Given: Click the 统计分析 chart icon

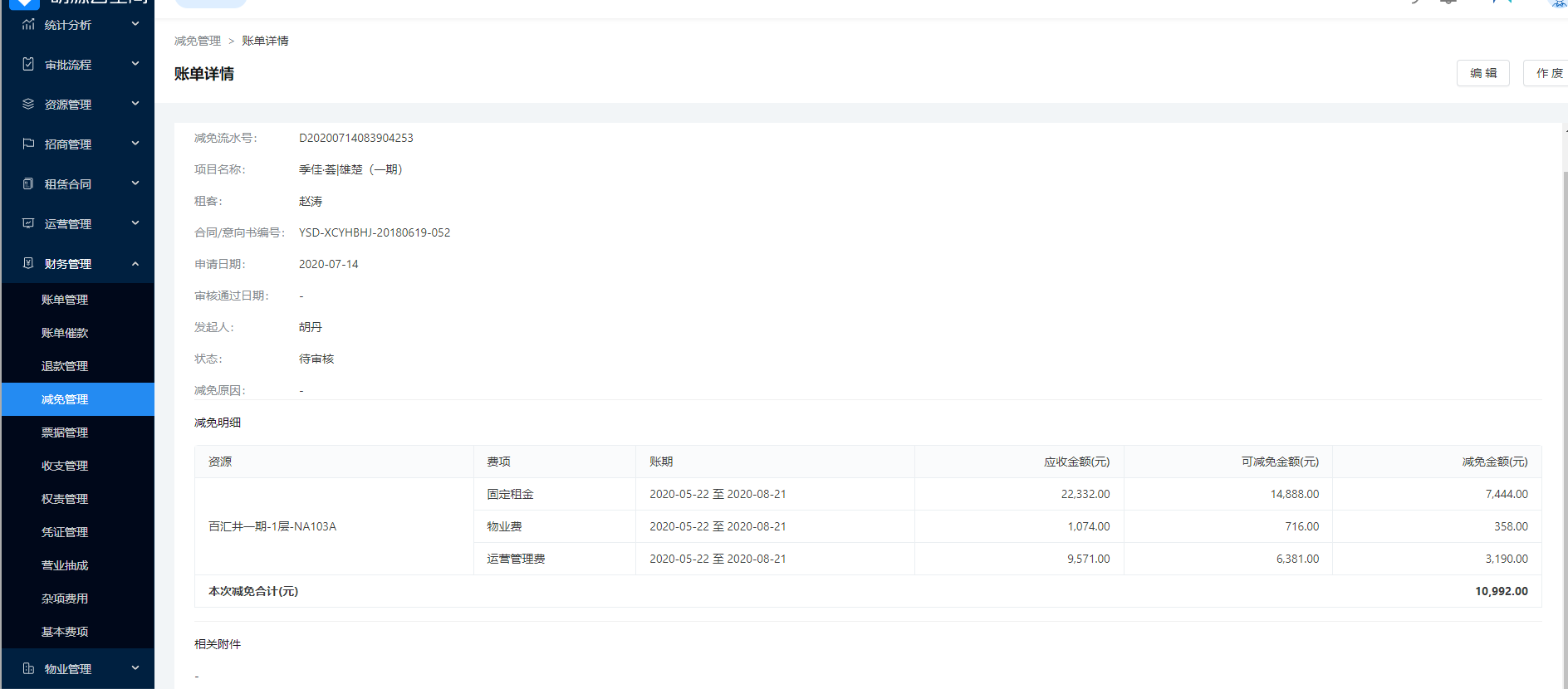Looking at the screenshot, I should (28, 25).
